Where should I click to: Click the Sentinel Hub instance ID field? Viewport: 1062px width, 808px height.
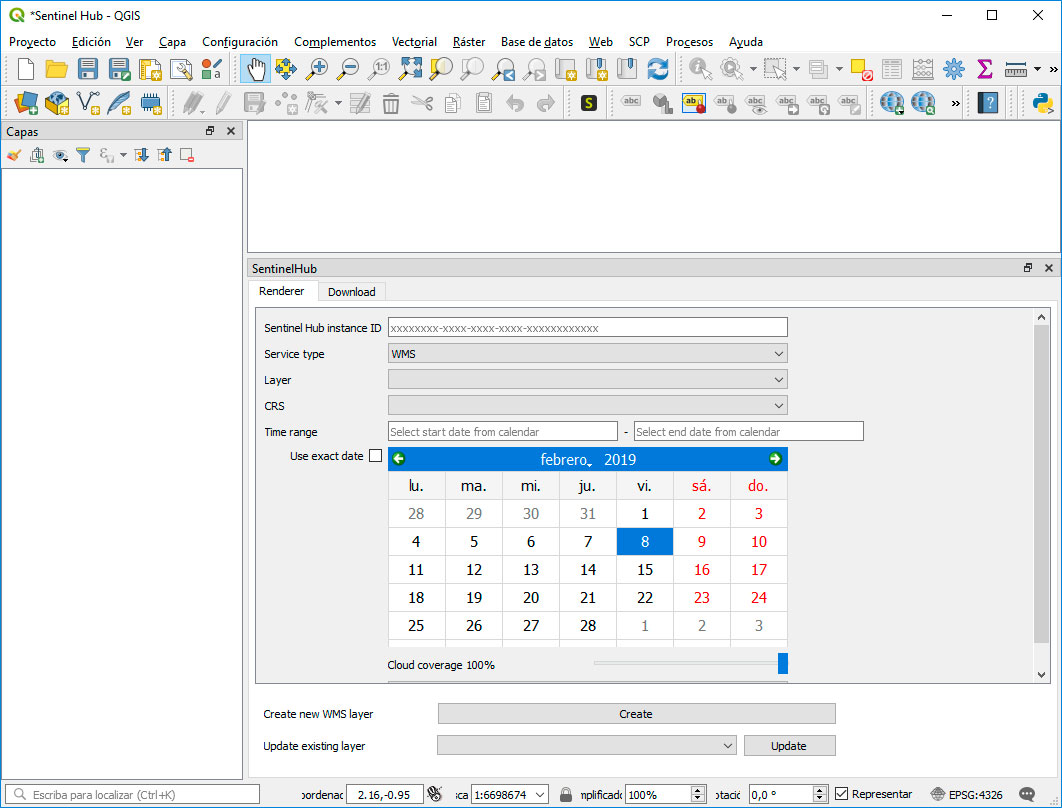pos(587,328)
